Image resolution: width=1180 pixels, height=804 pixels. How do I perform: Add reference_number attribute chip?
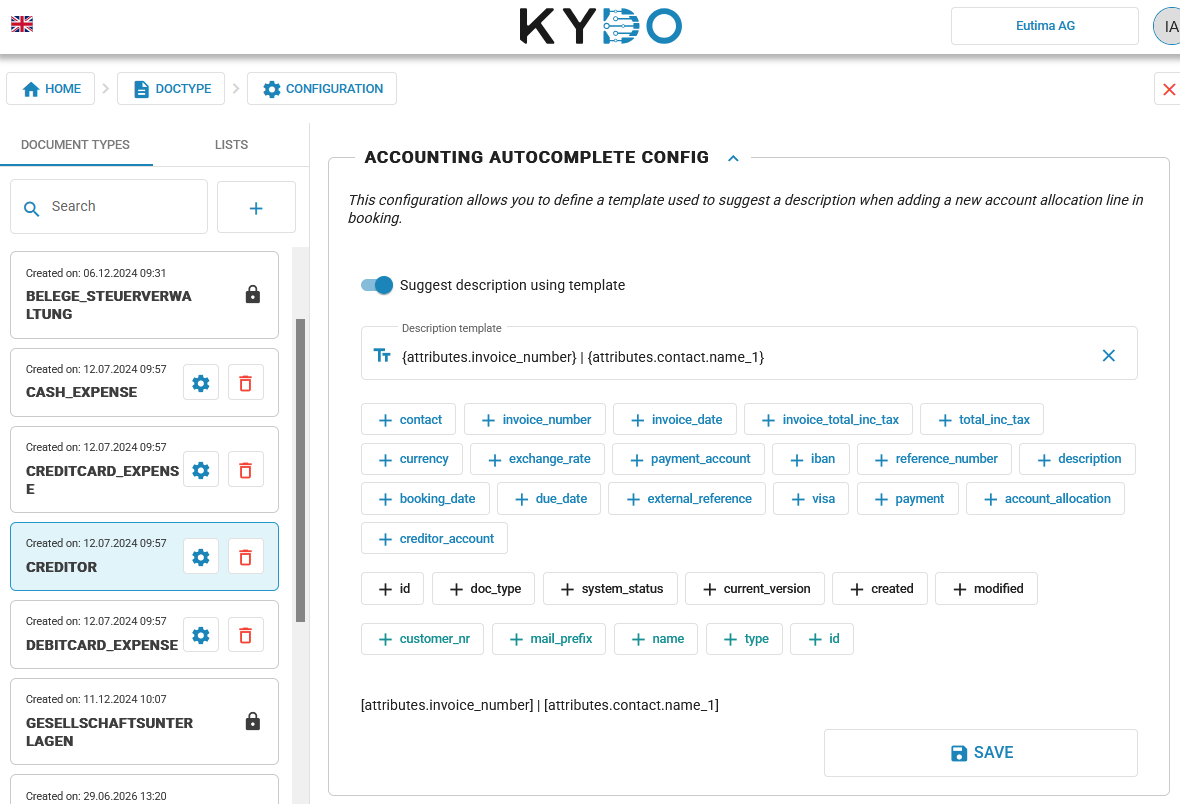click(x=934, y=458)
